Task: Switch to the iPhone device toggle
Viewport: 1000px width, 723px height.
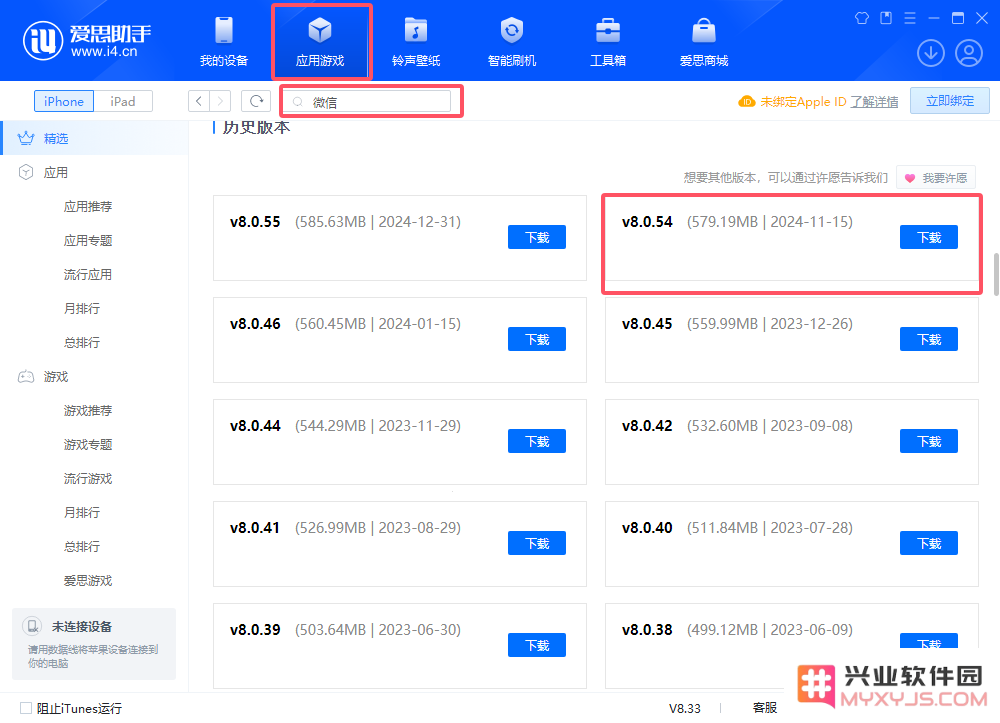Action: [64, 101]
